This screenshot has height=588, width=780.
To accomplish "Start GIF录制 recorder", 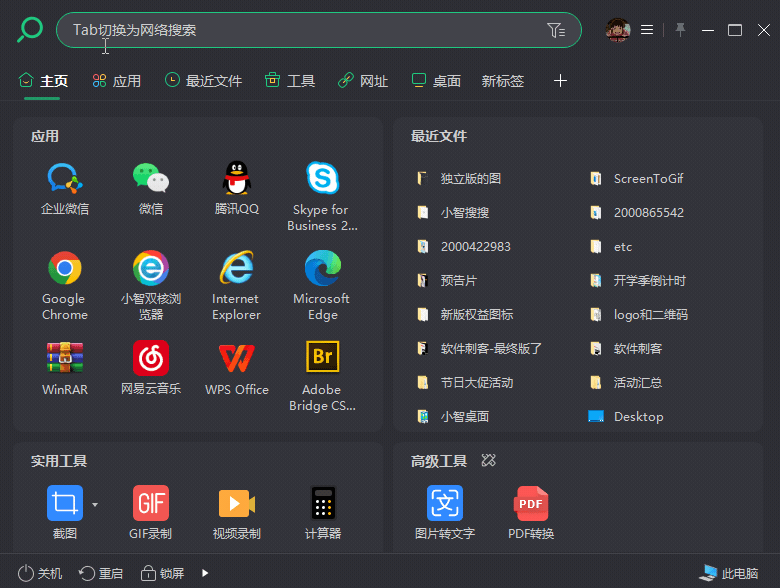I will pos(151,512).
